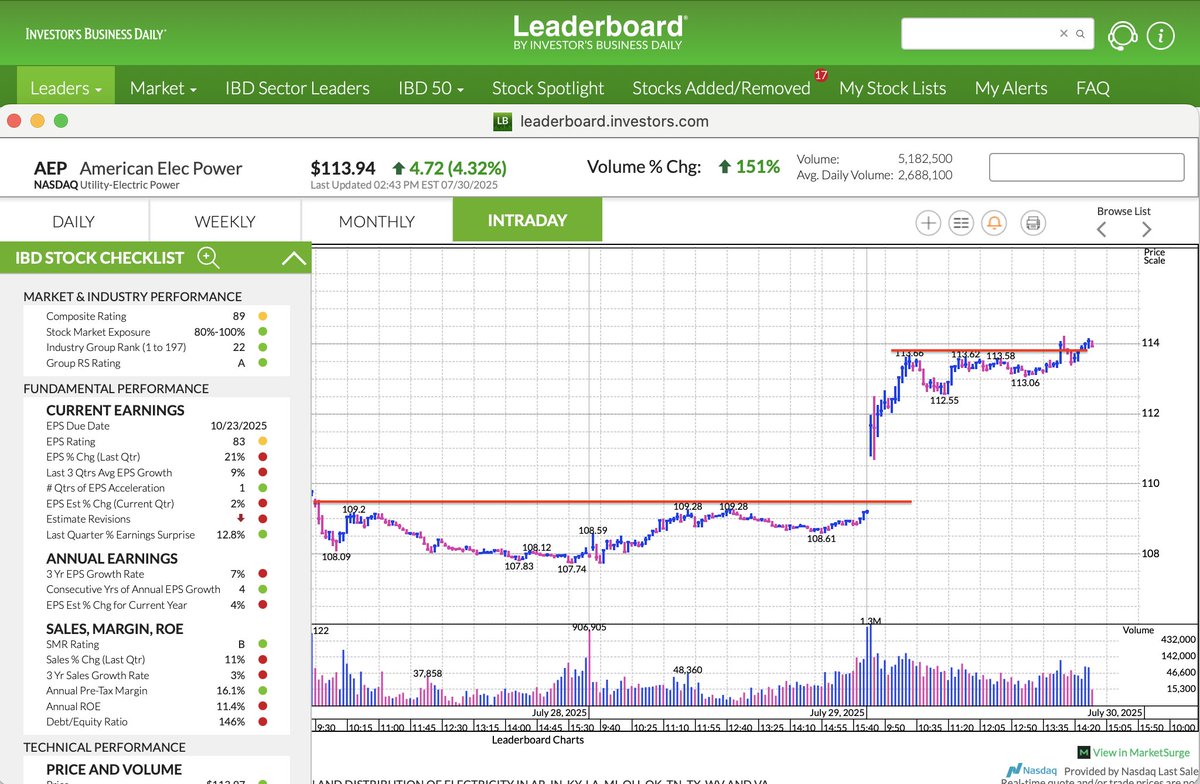
Task: Collapse the IBD Stock Checklist panel
Action: [x=294, y=258]
